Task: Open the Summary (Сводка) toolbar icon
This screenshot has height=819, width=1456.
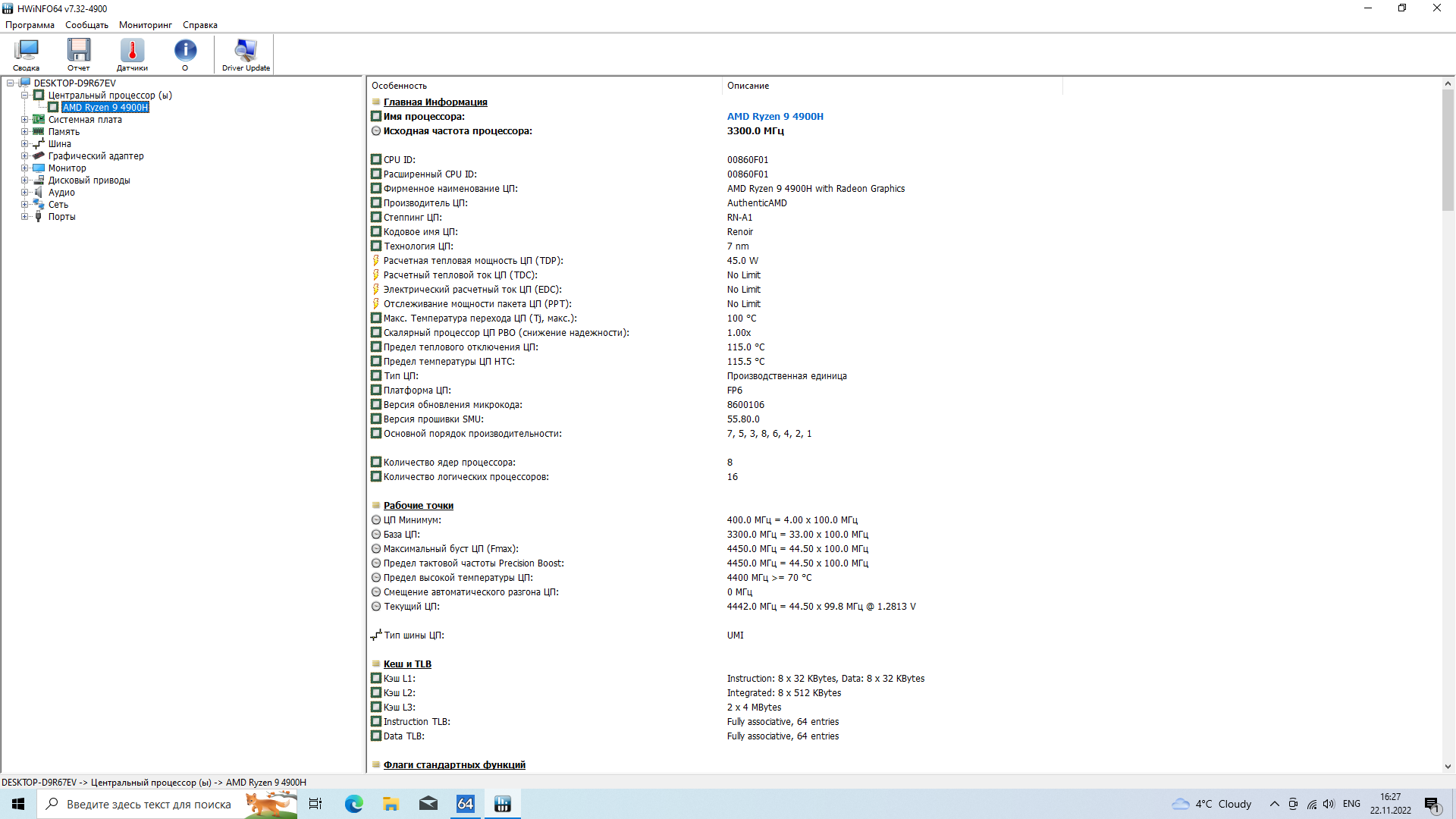Action: [x=26, y=55]
